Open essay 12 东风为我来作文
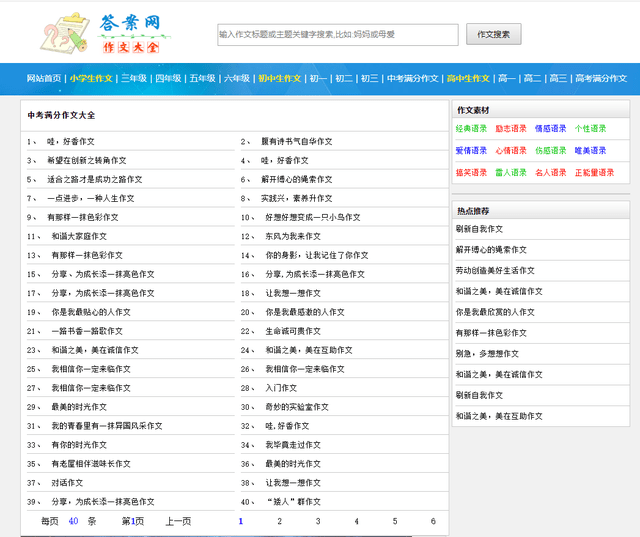 (x=293, y=236)
